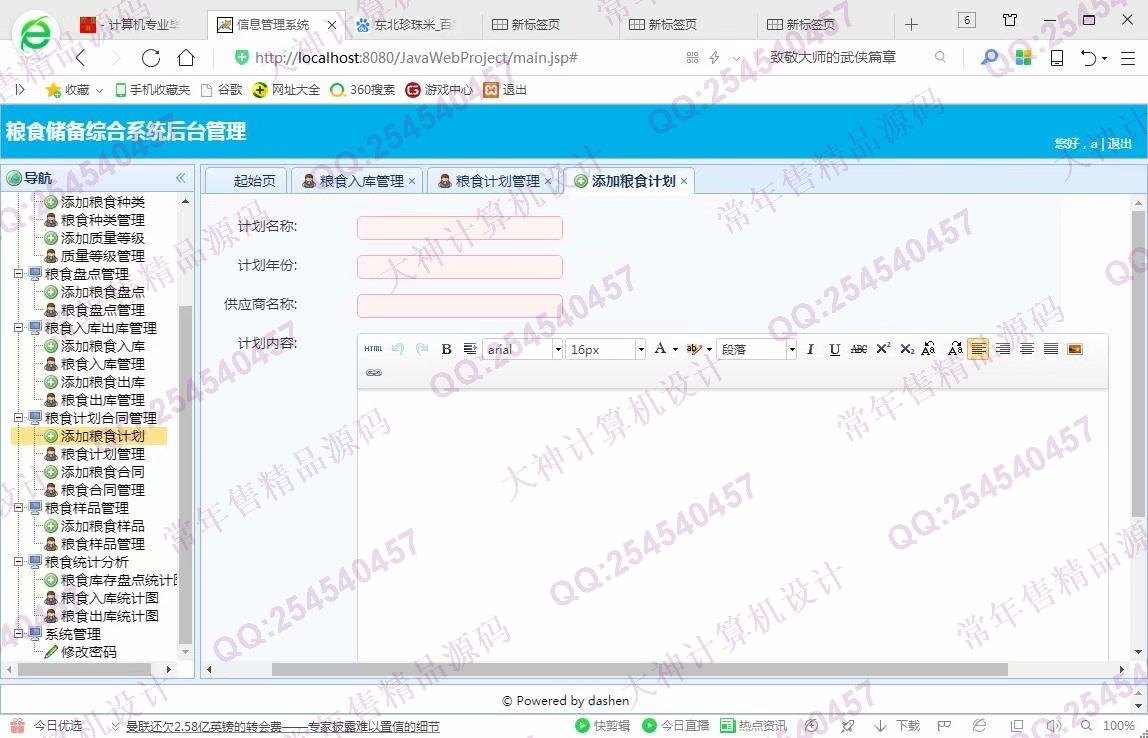Close the 添加粮食计划 tab

pyautogui.click(x=684, y=182)
